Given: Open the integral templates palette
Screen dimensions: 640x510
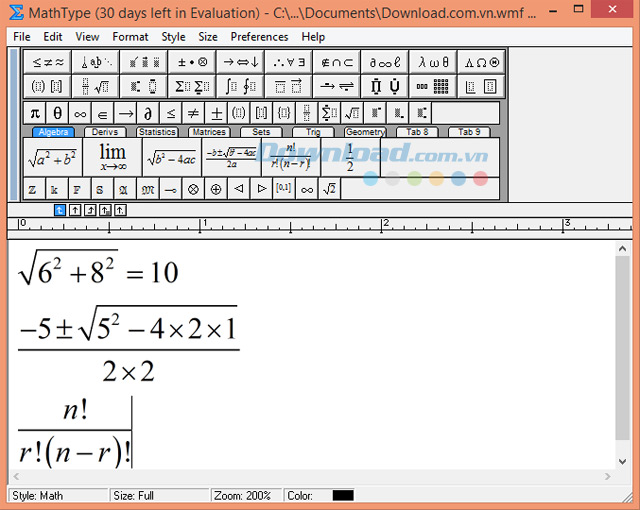Looking at the screenshot, I should [240, 86].
